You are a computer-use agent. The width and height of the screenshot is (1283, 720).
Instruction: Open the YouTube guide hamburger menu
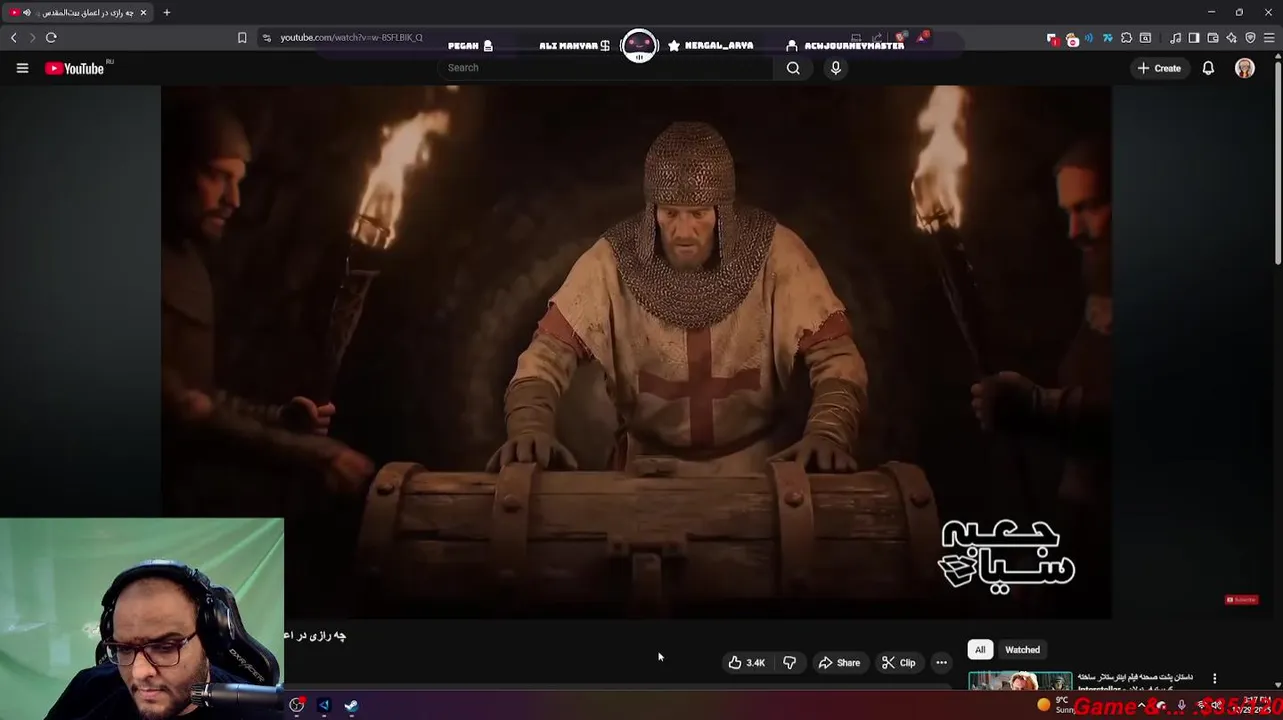[22, 68]
